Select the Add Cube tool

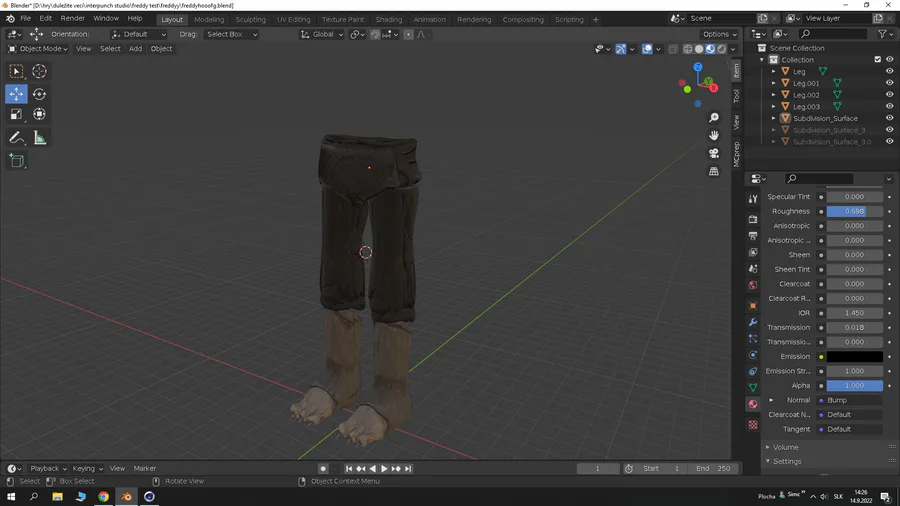pos(16,161)
